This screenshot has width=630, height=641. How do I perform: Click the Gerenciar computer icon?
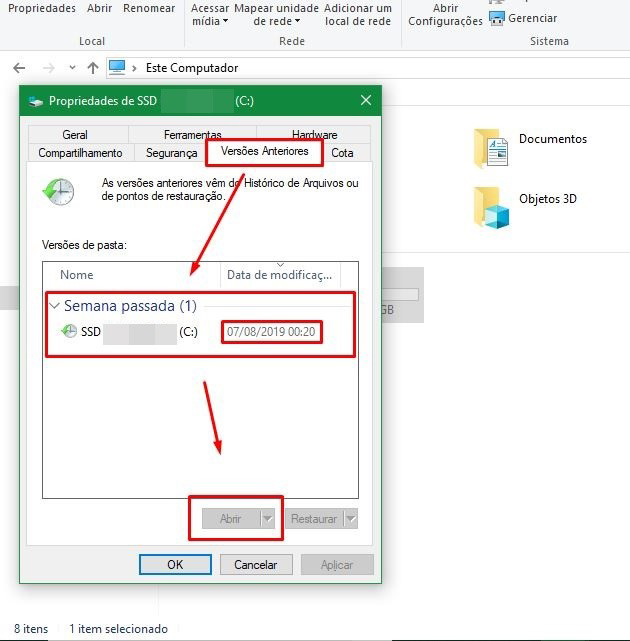pyautogui.click(x=497, y=18)
